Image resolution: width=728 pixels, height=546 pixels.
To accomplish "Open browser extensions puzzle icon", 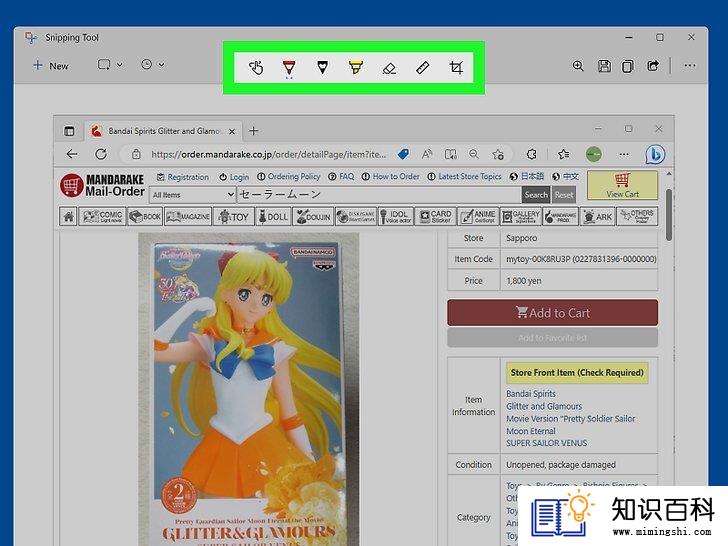I will click(x=532, y=154).
